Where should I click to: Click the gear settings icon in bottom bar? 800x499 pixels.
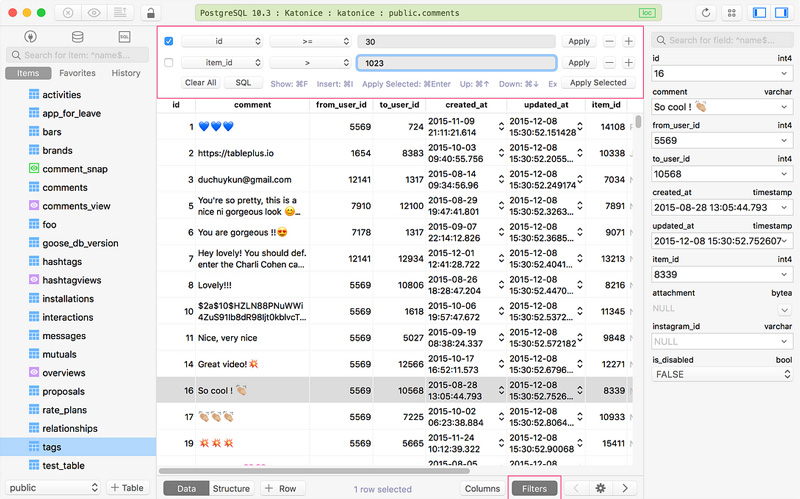coord(600,488)
